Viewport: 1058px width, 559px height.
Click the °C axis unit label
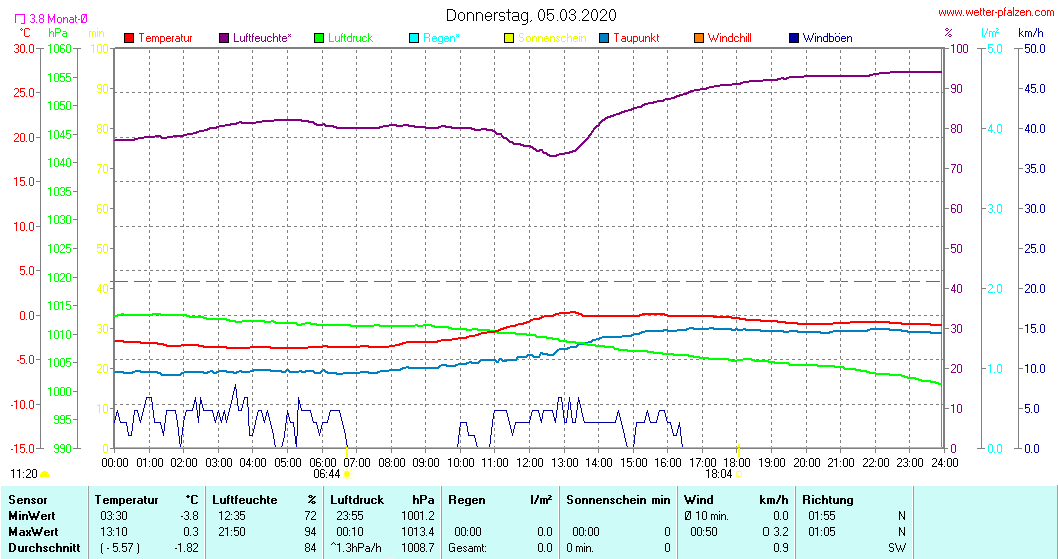click(x=25, y=32)
